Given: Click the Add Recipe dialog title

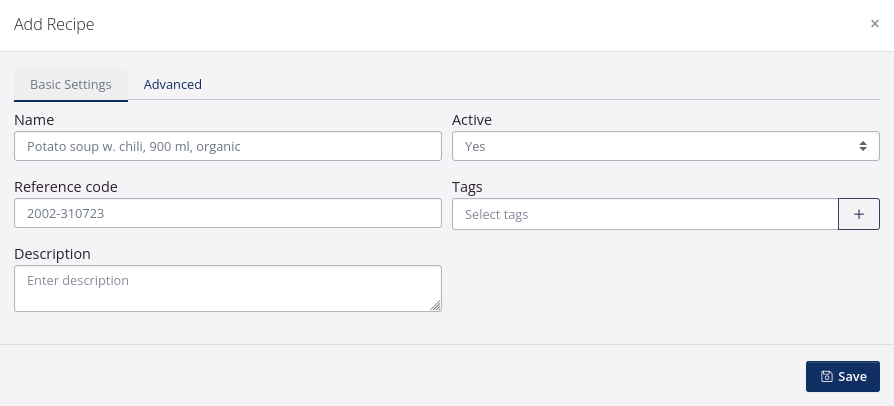Looking at the screenshot, I should coord(54,24).
